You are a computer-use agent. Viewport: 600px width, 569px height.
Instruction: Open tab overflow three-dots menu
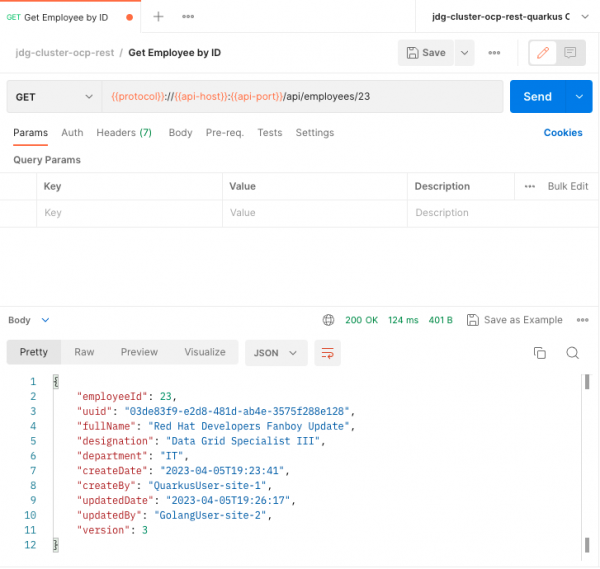coord(188,17)
